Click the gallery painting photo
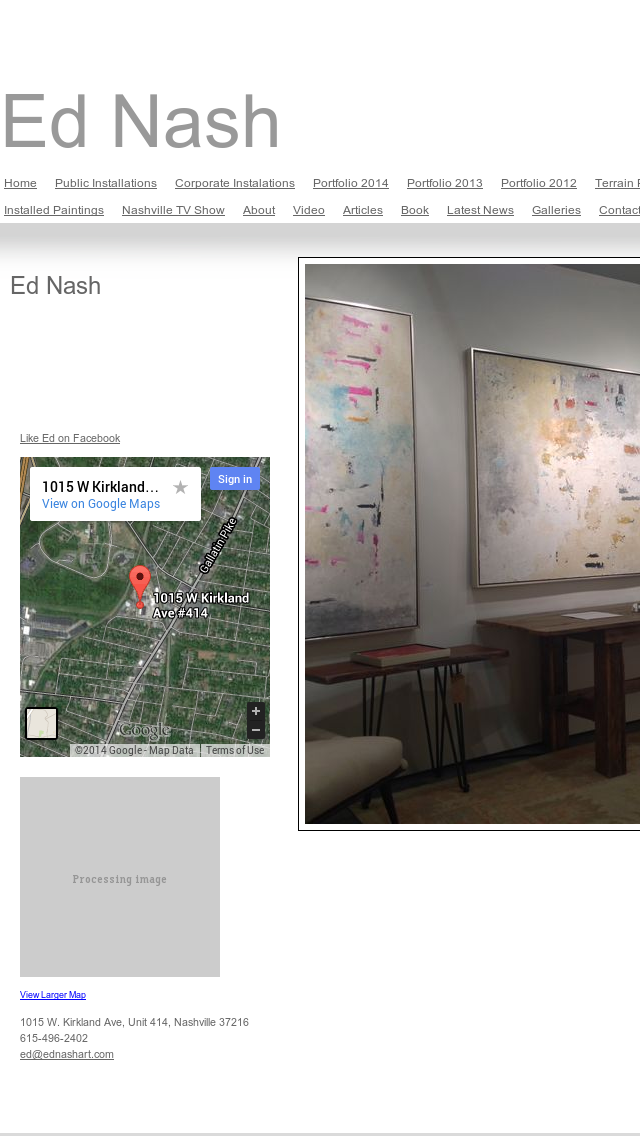Screen dimensions: 640x1136 [x=473, y=543]
